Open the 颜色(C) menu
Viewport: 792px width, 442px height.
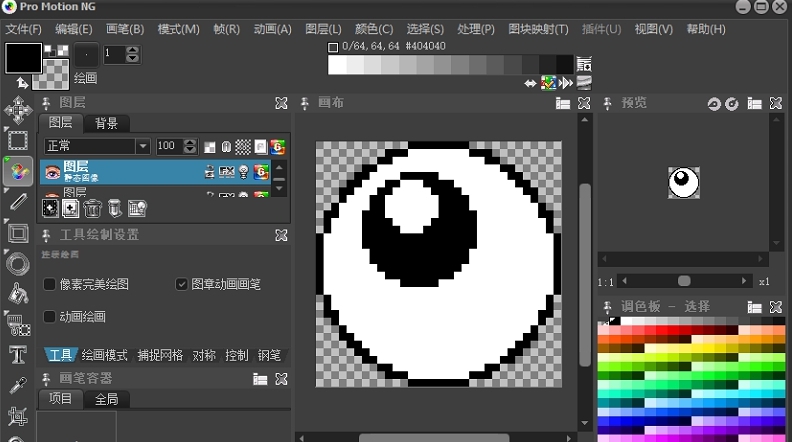click(x=374, y=29)
